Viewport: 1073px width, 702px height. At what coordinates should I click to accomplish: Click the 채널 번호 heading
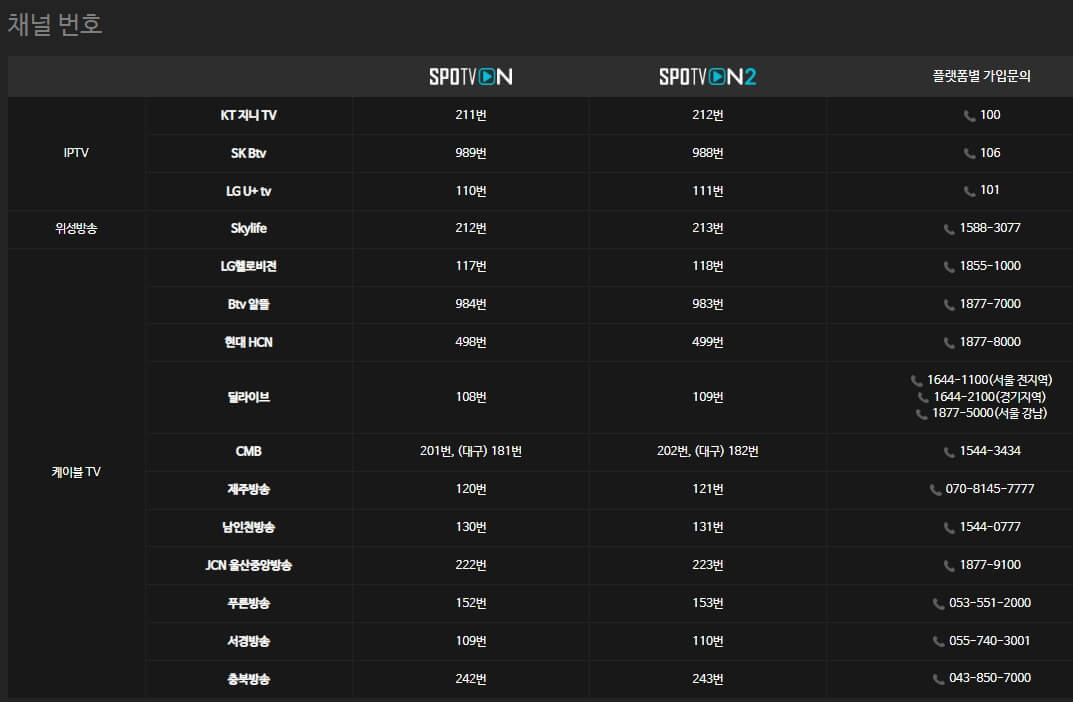coord(55,25)
